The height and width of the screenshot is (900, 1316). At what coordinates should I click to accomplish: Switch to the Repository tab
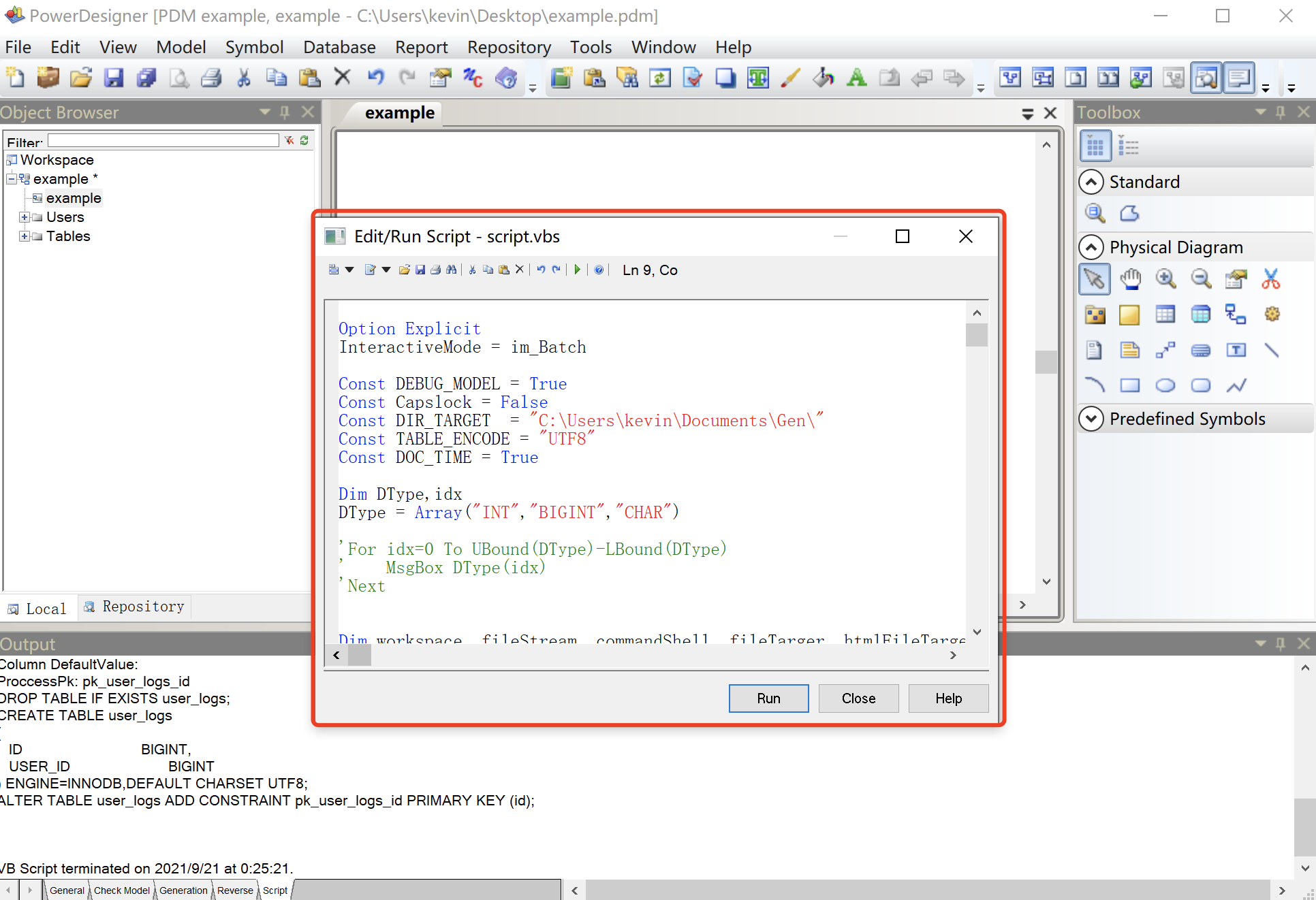[x=135, y=607]
